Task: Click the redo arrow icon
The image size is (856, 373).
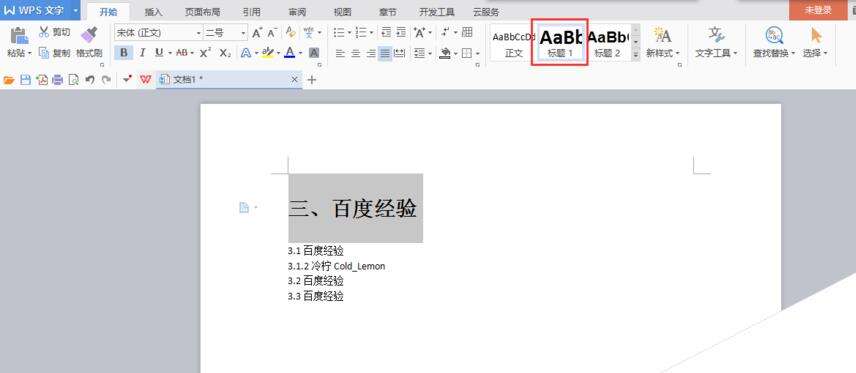Action: (x=106, y=80)
